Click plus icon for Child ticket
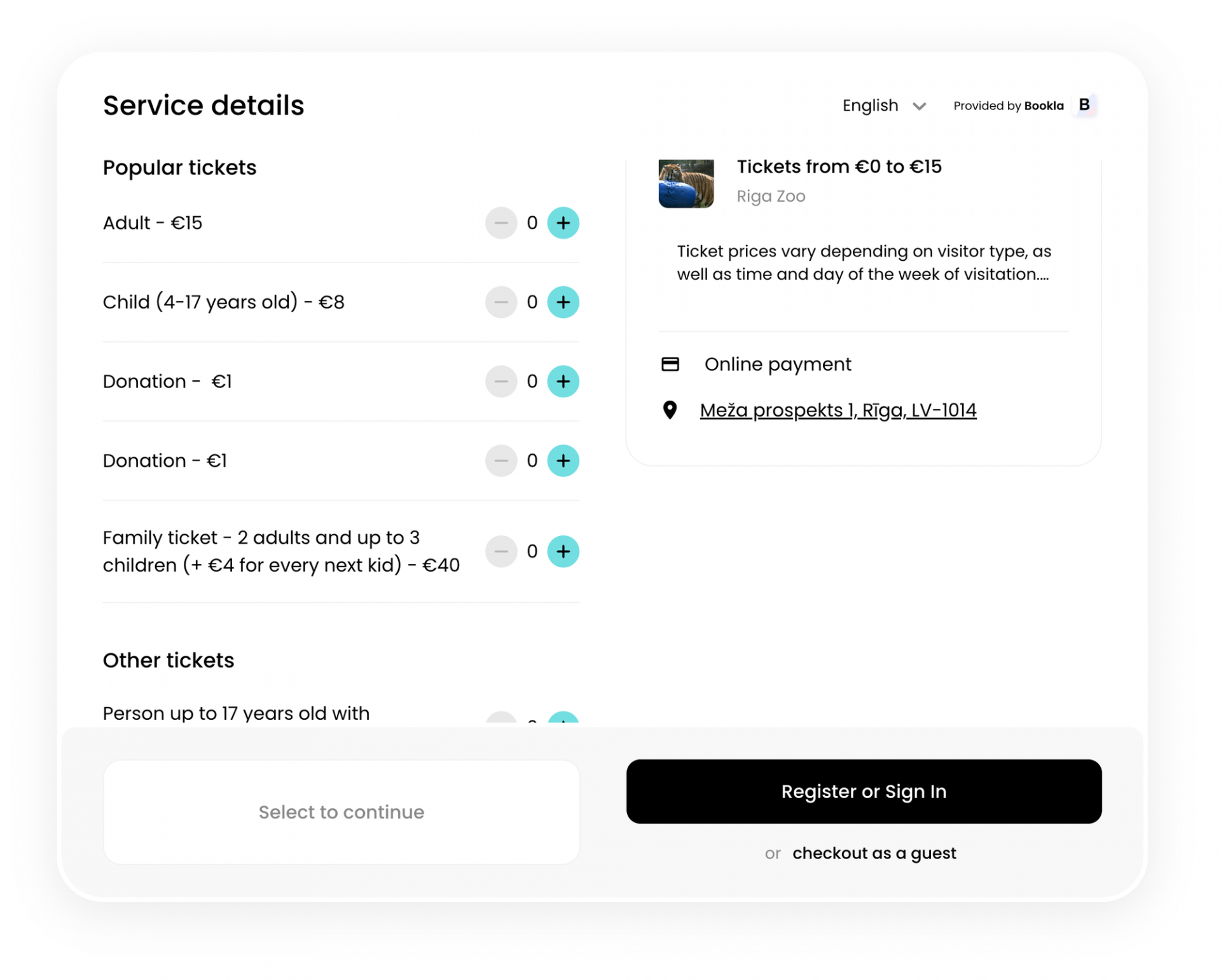The height and width of the screenshot is (980, 1221). [x=563, y=302]
